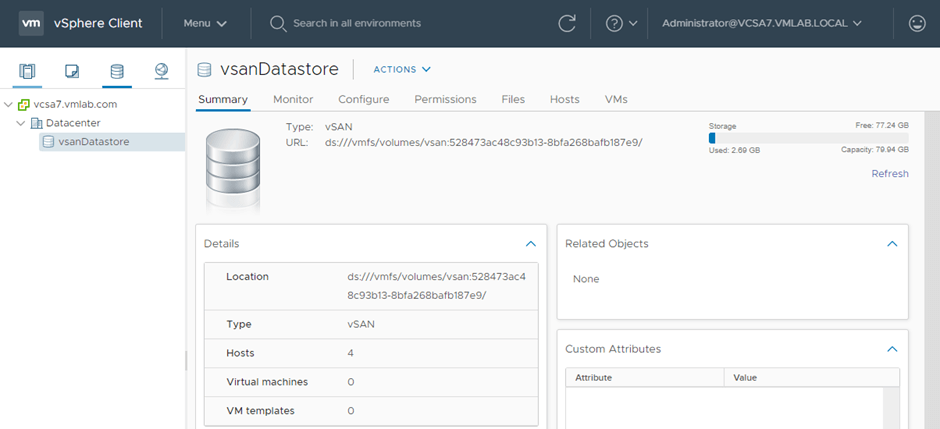
Task: Click the 'Used: 2.69 GB' text
Action: coord(734,150)
